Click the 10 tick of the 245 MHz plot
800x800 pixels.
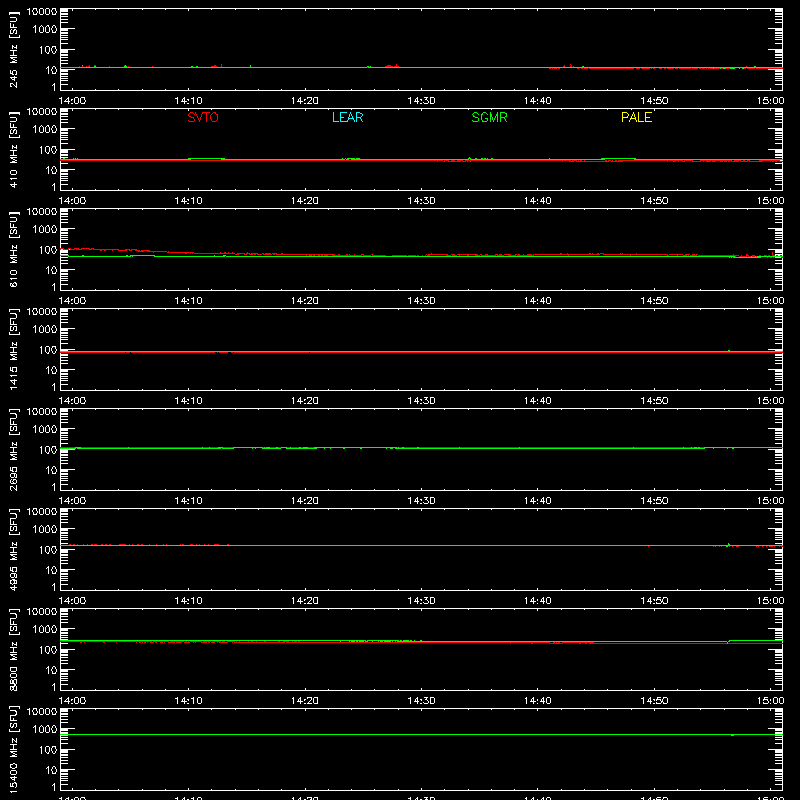(x=51, y=70)
